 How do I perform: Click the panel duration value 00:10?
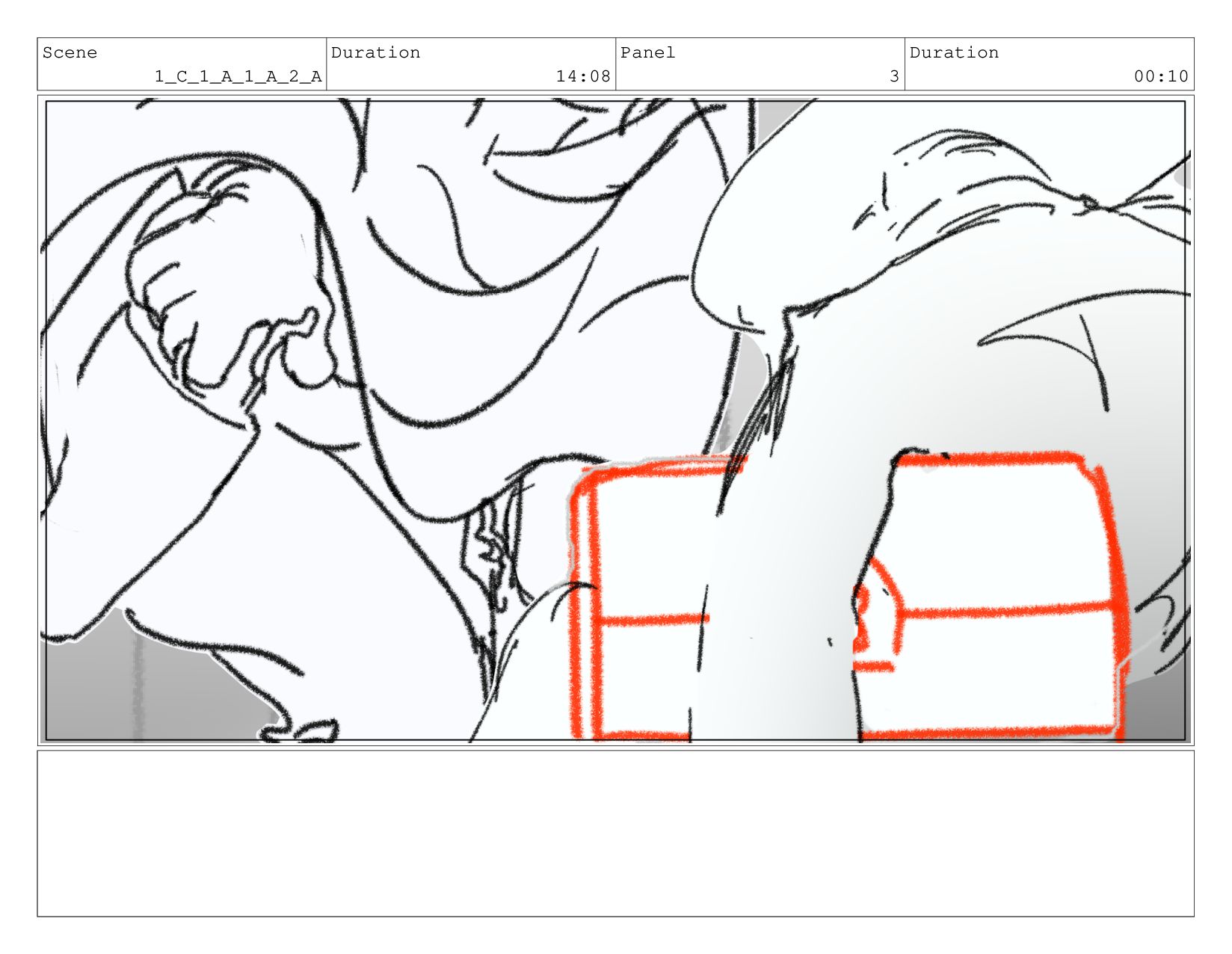[x=1161, y=76]
